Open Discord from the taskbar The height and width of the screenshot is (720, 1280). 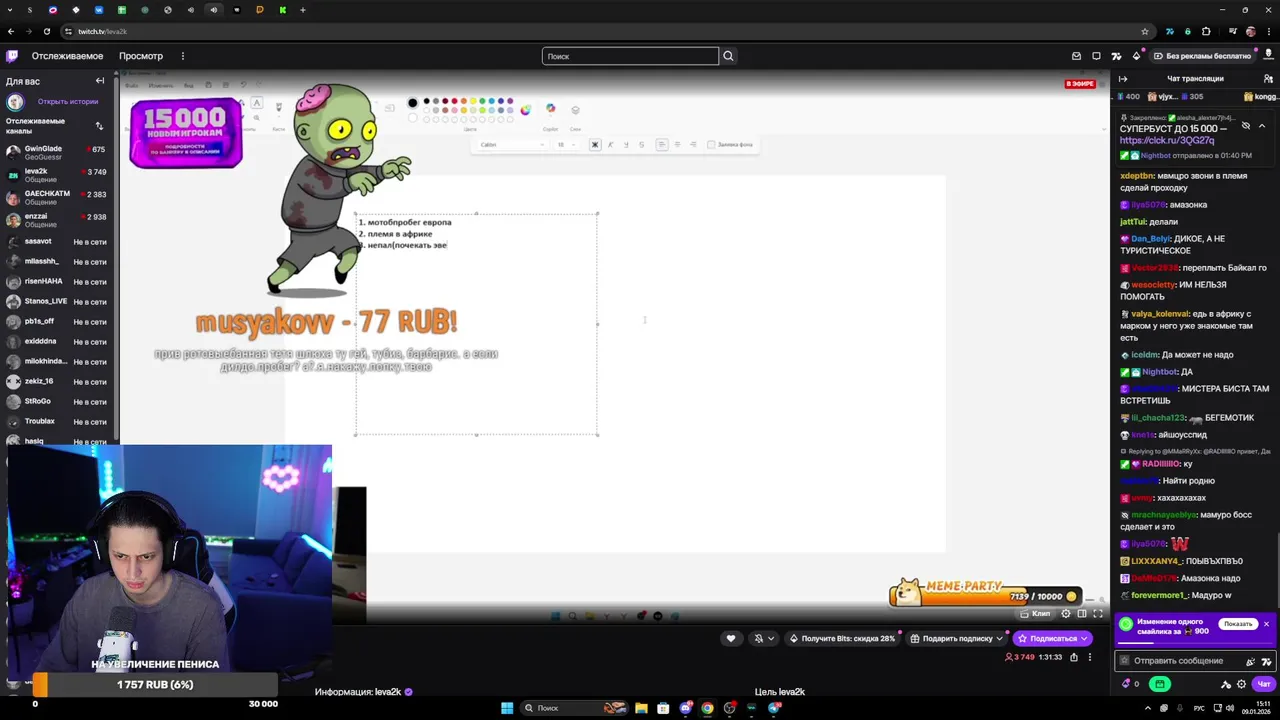[x=686, y=708]
